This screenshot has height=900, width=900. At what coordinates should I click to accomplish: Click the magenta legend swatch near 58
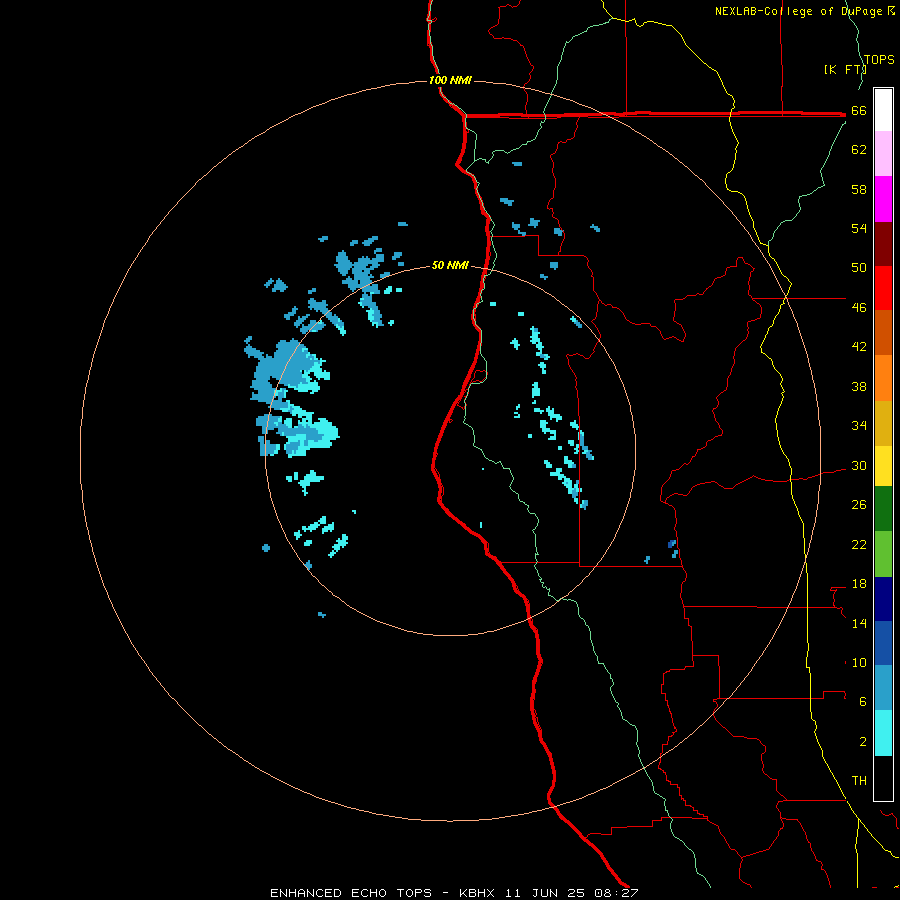(883, 199)
